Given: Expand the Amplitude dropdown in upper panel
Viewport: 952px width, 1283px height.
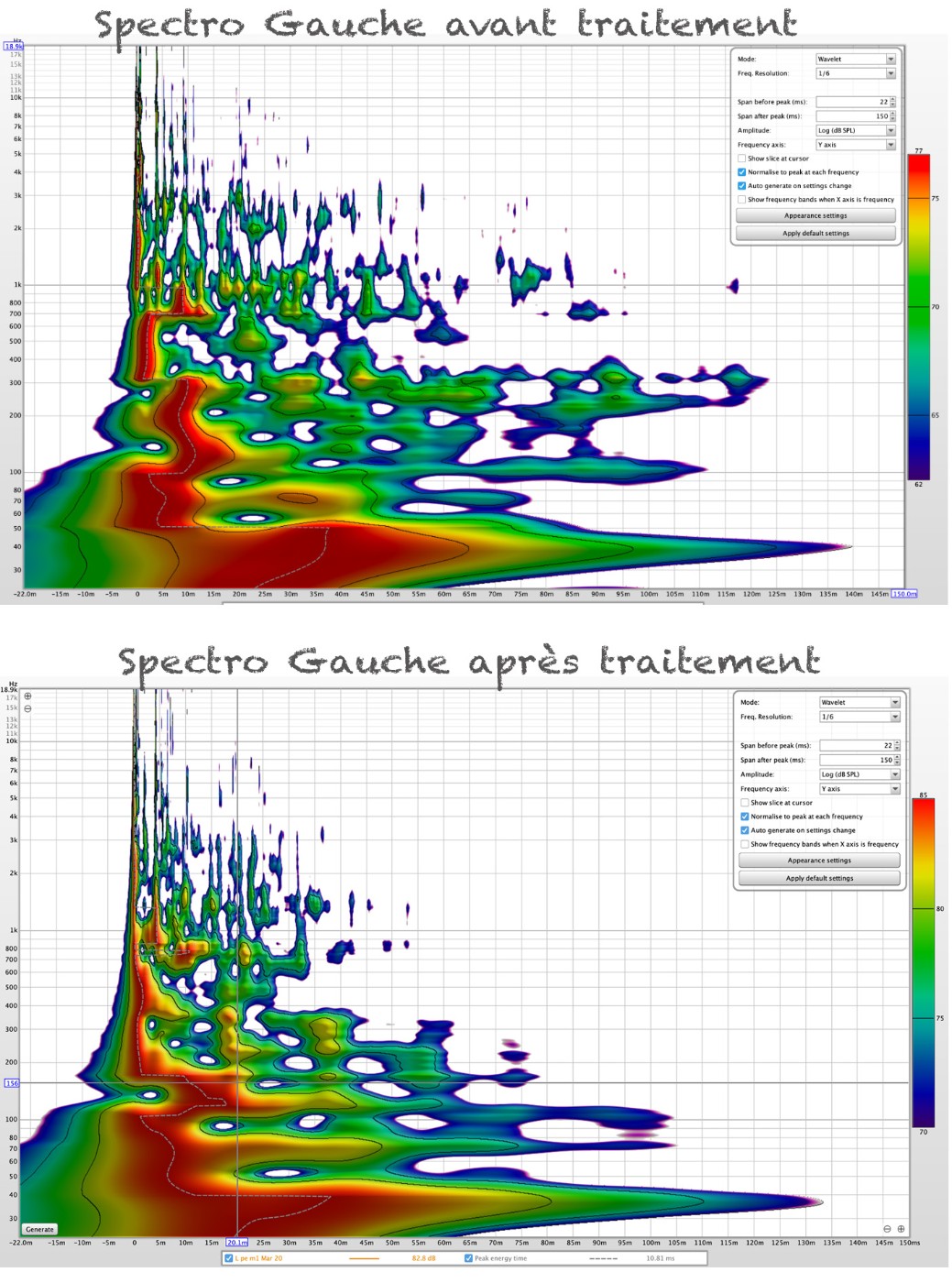Looking at the screenshot, I should pos(856,131).
